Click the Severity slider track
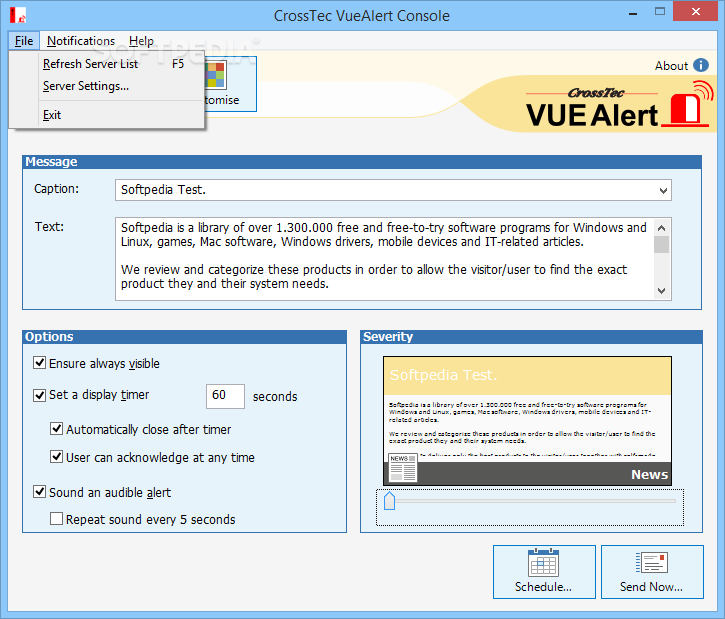The width and height of the screenshot is (725, 619). pyautogui.click(x=530, y=501)
